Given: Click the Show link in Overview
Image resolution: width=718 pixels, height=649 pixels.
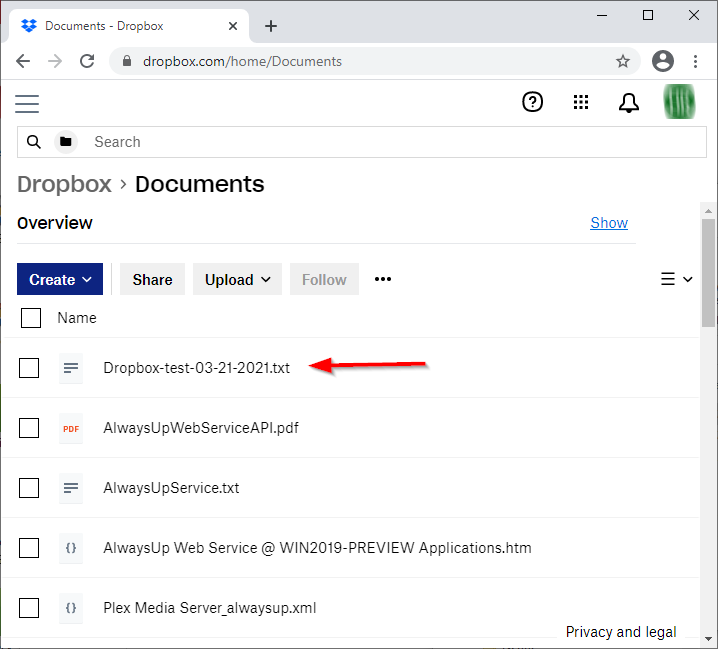Looking at the screenshot, I should click(x=609, y=223).
